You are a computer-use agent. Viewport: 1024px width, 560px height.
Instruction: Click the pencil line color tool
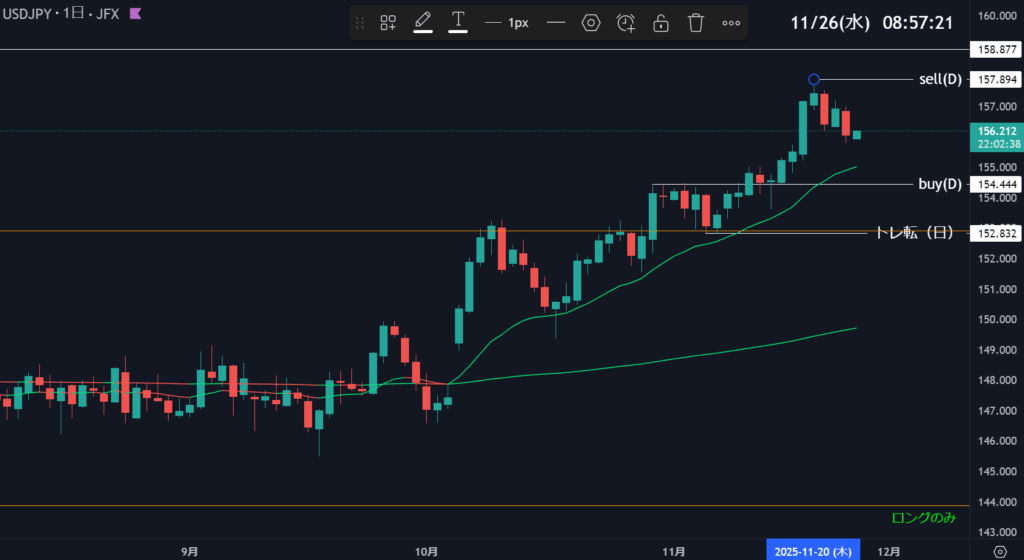click(x=423, y=22)
